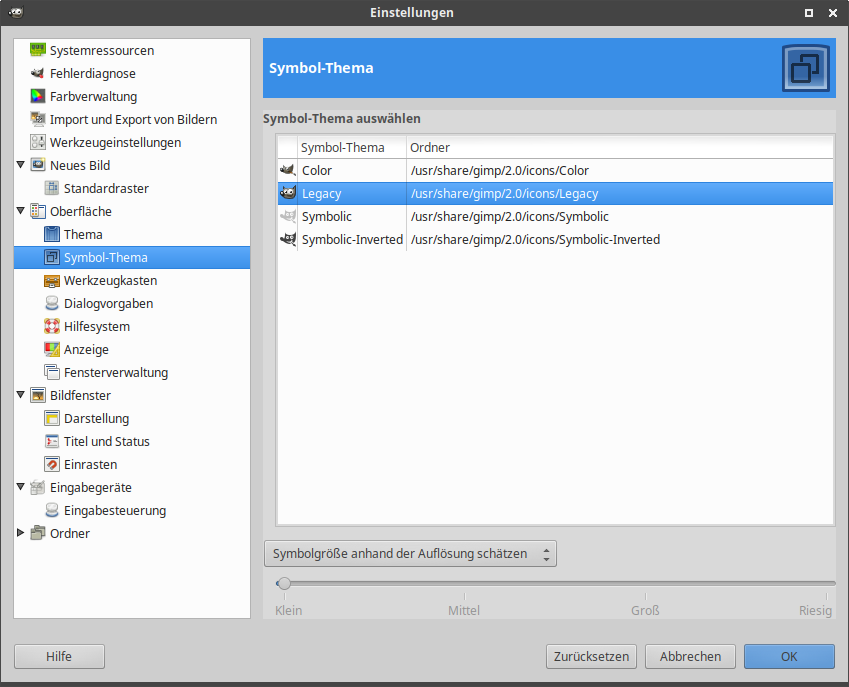Click the Oberfläche icon in tree
849x687 pixels.
(38, 211)
